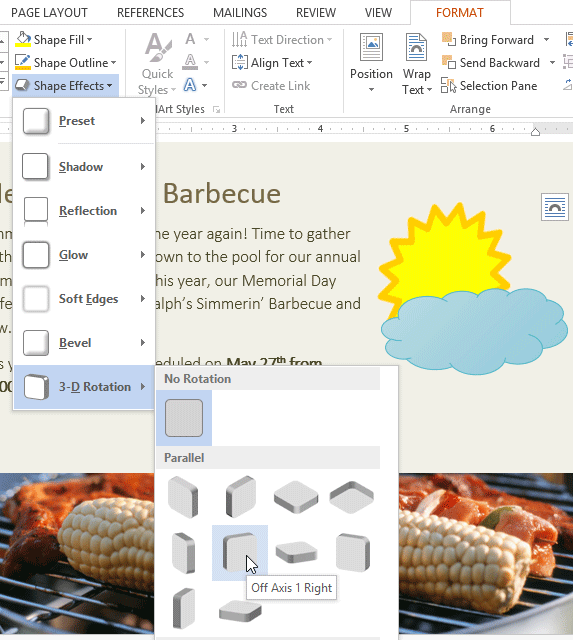Switch to the Mailings tab
The image size is (573, 640).
tap(240, 13)
